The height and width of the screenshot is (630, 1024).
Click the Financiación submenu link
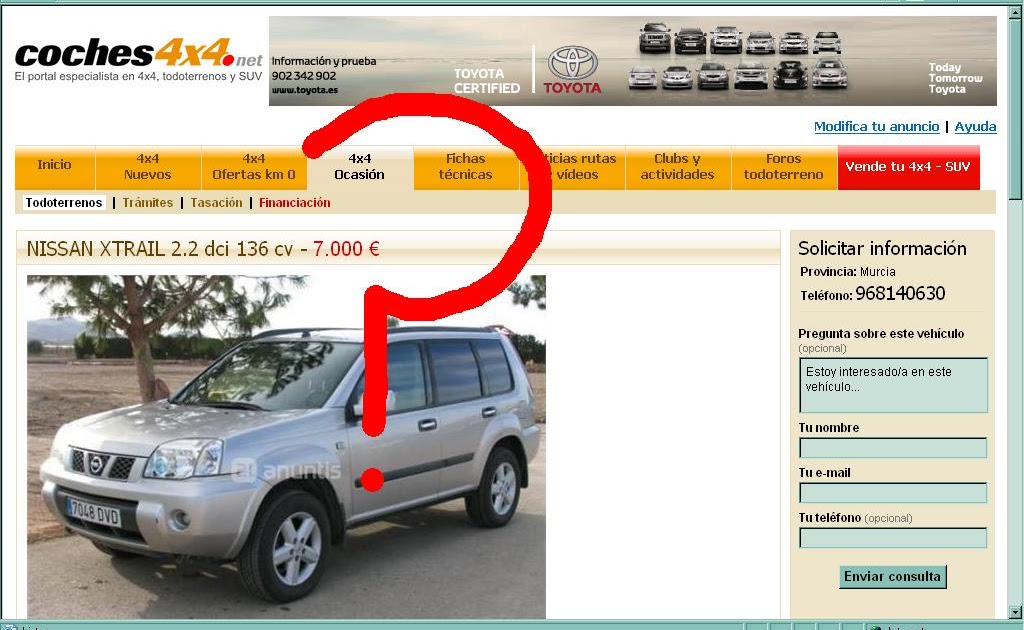295,203
